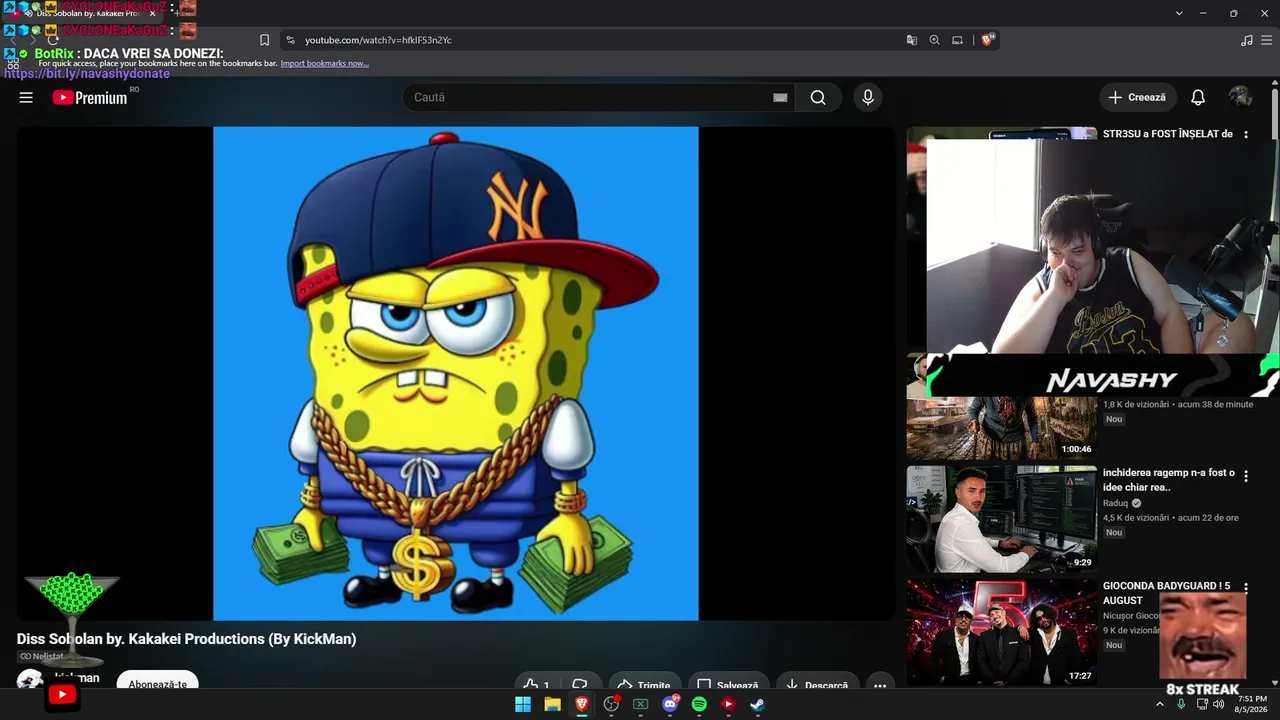Expand the tab search chevron

coord(1179,13)
